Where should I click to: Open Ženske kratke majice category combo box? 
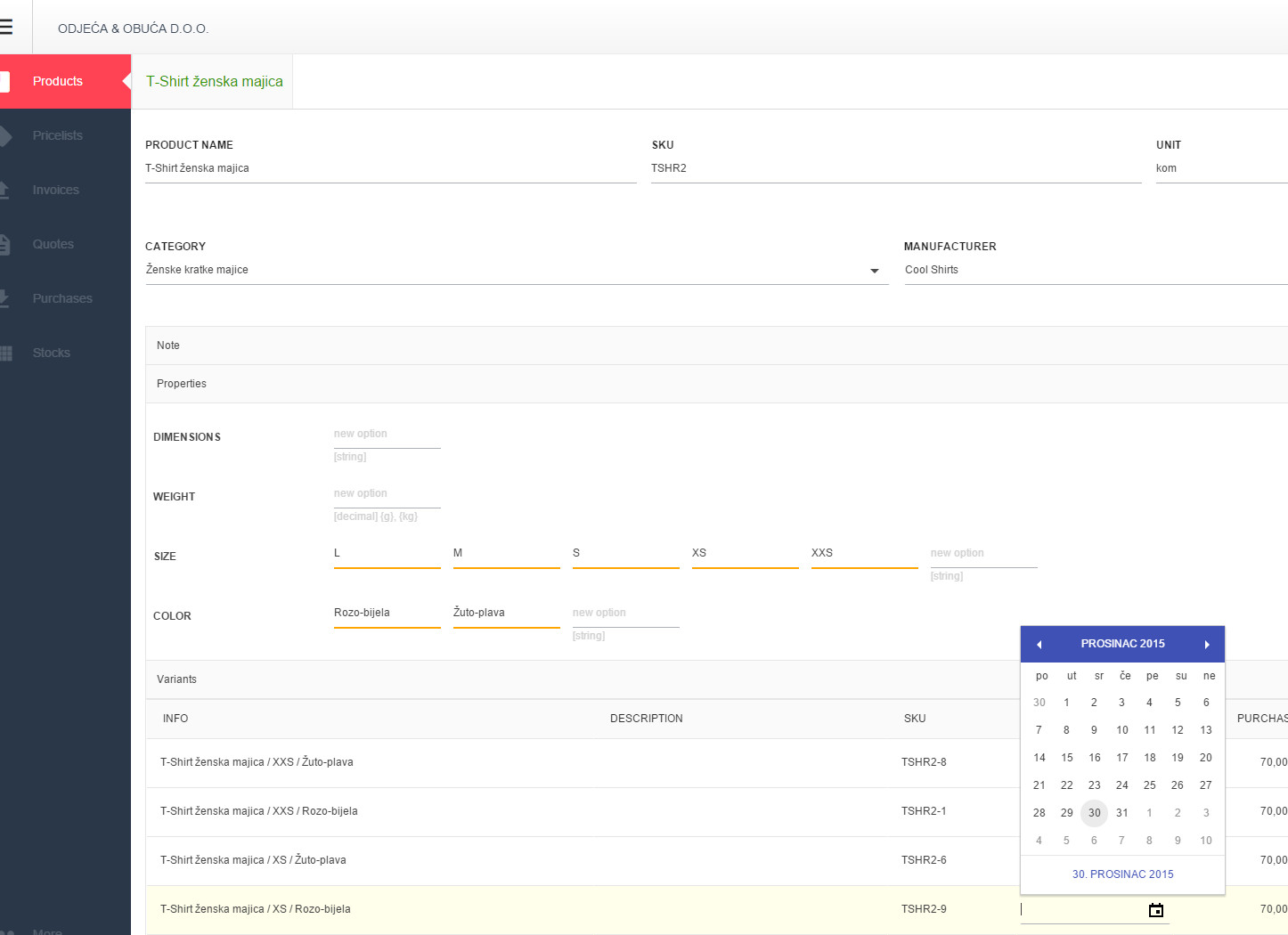[517, 270]
